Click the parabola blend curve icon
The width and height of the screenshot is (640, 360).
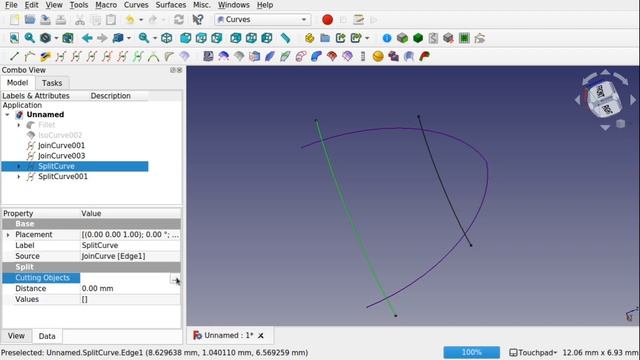coord(153,56)
